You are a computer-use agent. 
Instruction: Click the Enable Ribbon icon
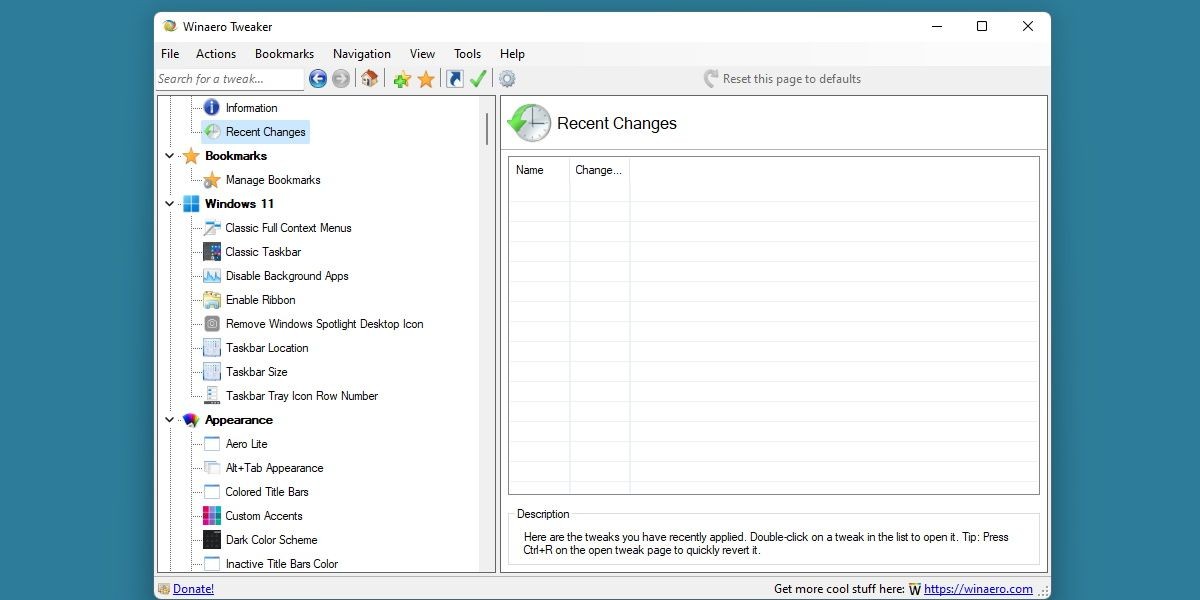pyautogui.click(x=212, y=300)
